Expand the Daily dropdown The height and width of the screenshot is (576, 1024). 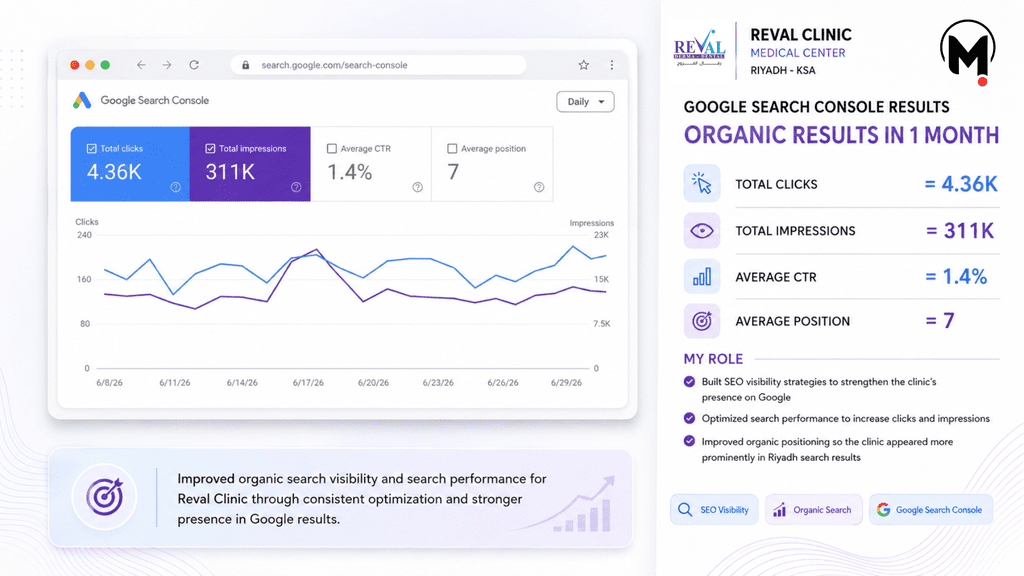[x=585, y=101]
